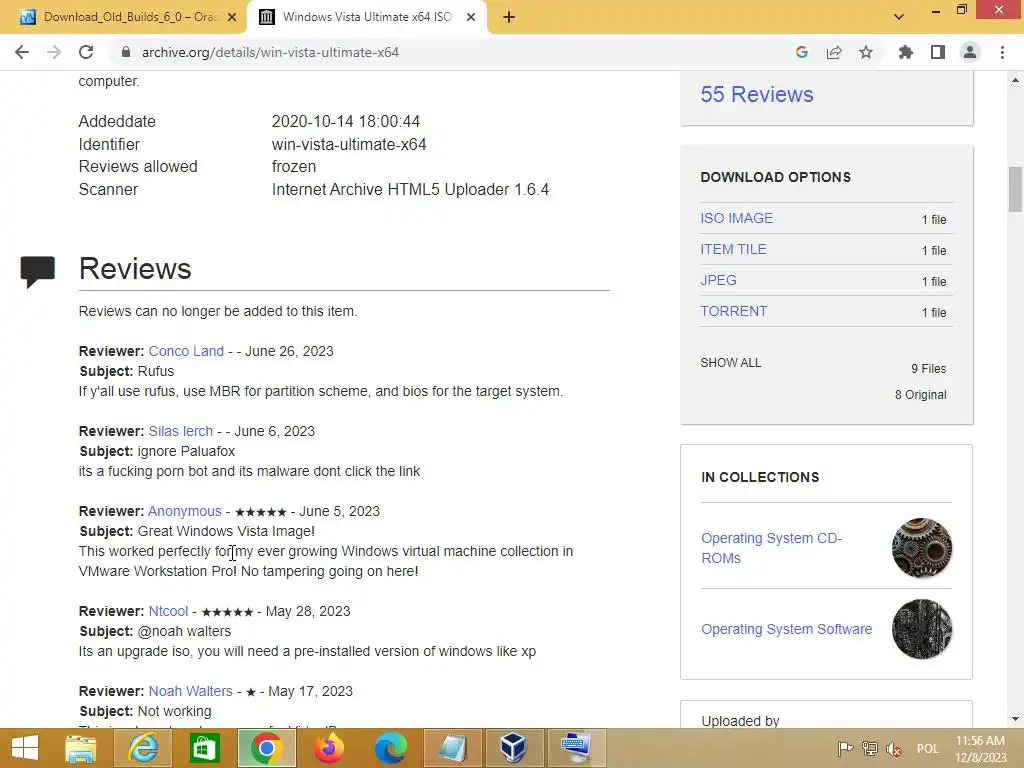The width and height of the screenshot is (1024, 768).
Task: Open reviewer Conco Land profile
Action: pyautogui.click(x=186, y=351)
